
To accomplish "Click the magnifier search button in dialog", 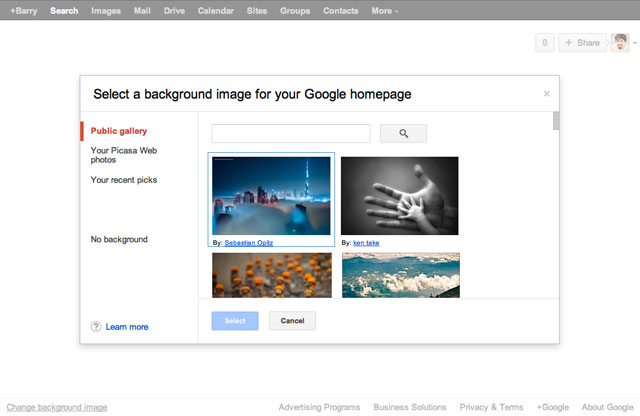I will [403, 133].
